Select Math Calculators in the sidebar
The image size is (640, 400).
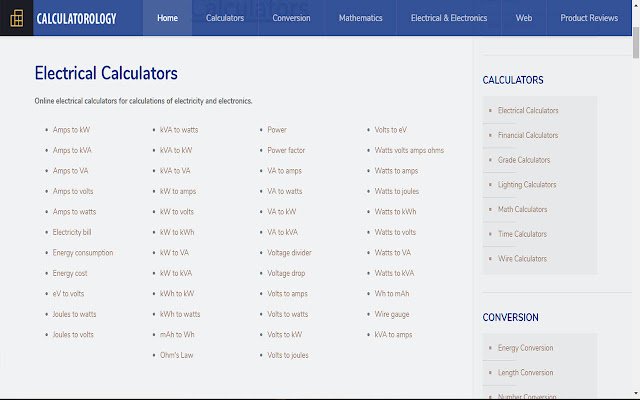click(x=522, y=209)
